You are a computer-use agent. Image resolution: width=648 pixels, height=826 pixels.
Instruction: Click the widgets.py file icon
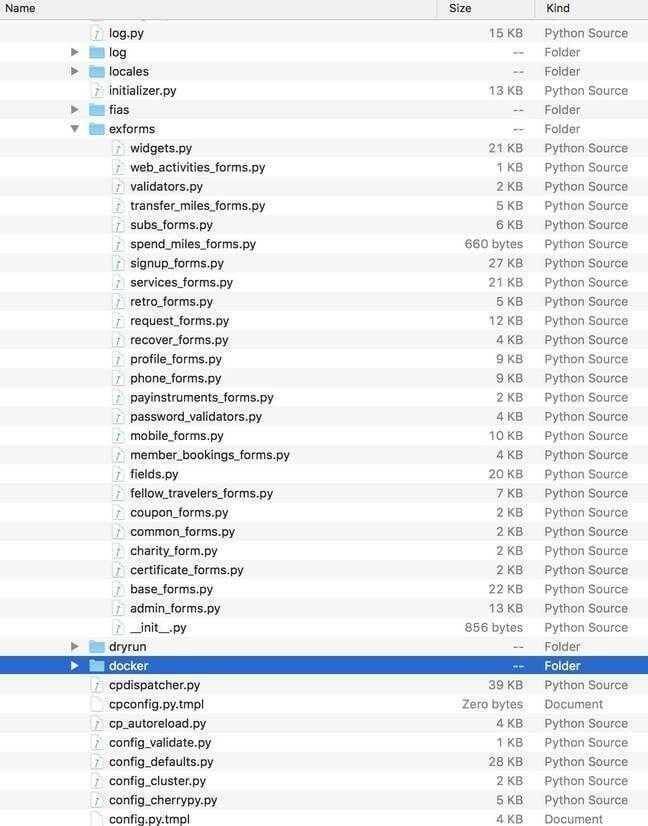119,149
